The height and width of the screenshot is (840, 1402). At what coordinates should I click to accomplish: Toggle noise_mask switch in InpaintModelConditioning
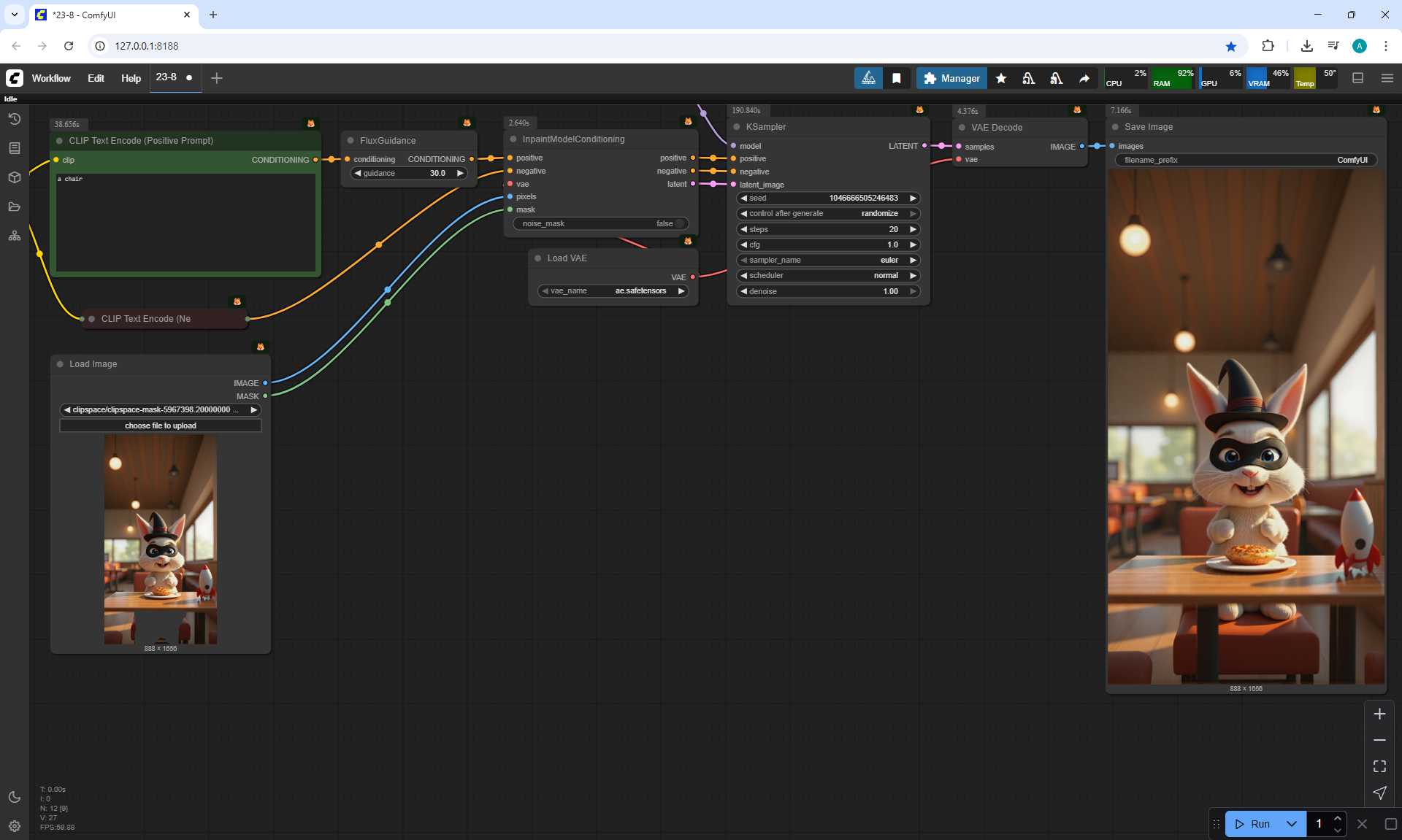click(x=679, y=223)
